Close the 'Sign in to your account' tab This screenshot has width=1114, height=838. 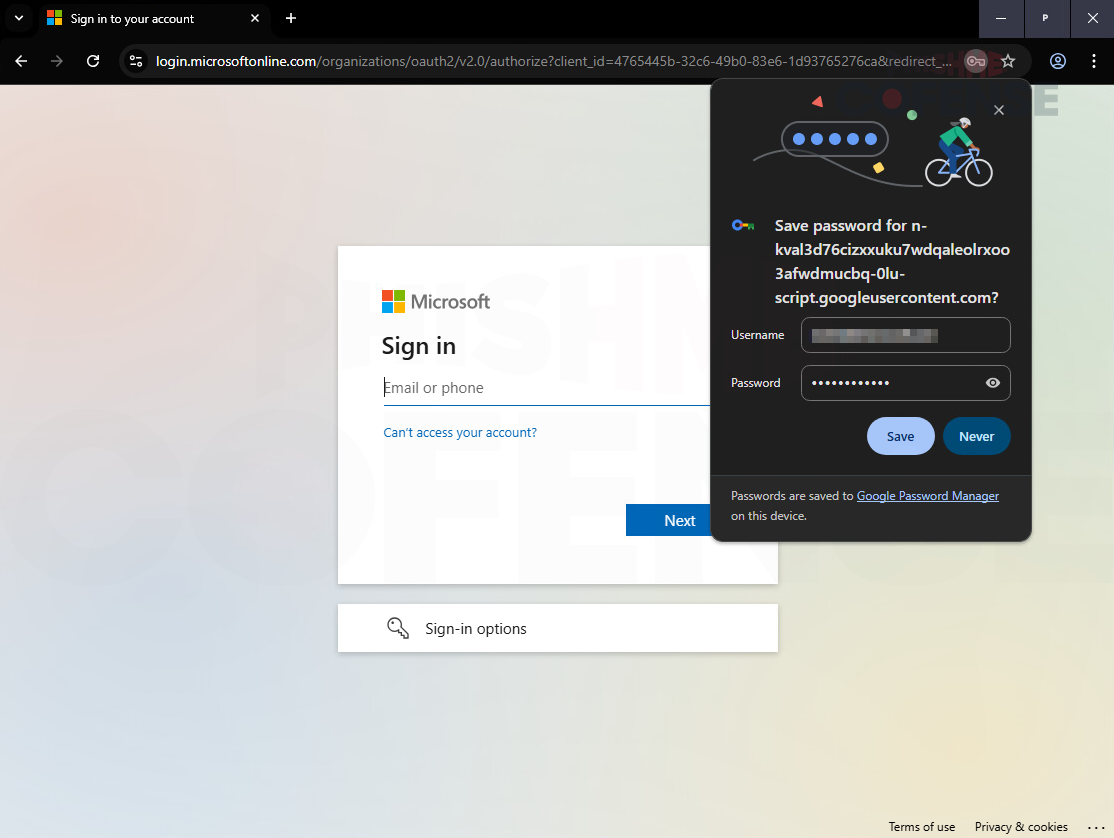[x=255, y=18]
